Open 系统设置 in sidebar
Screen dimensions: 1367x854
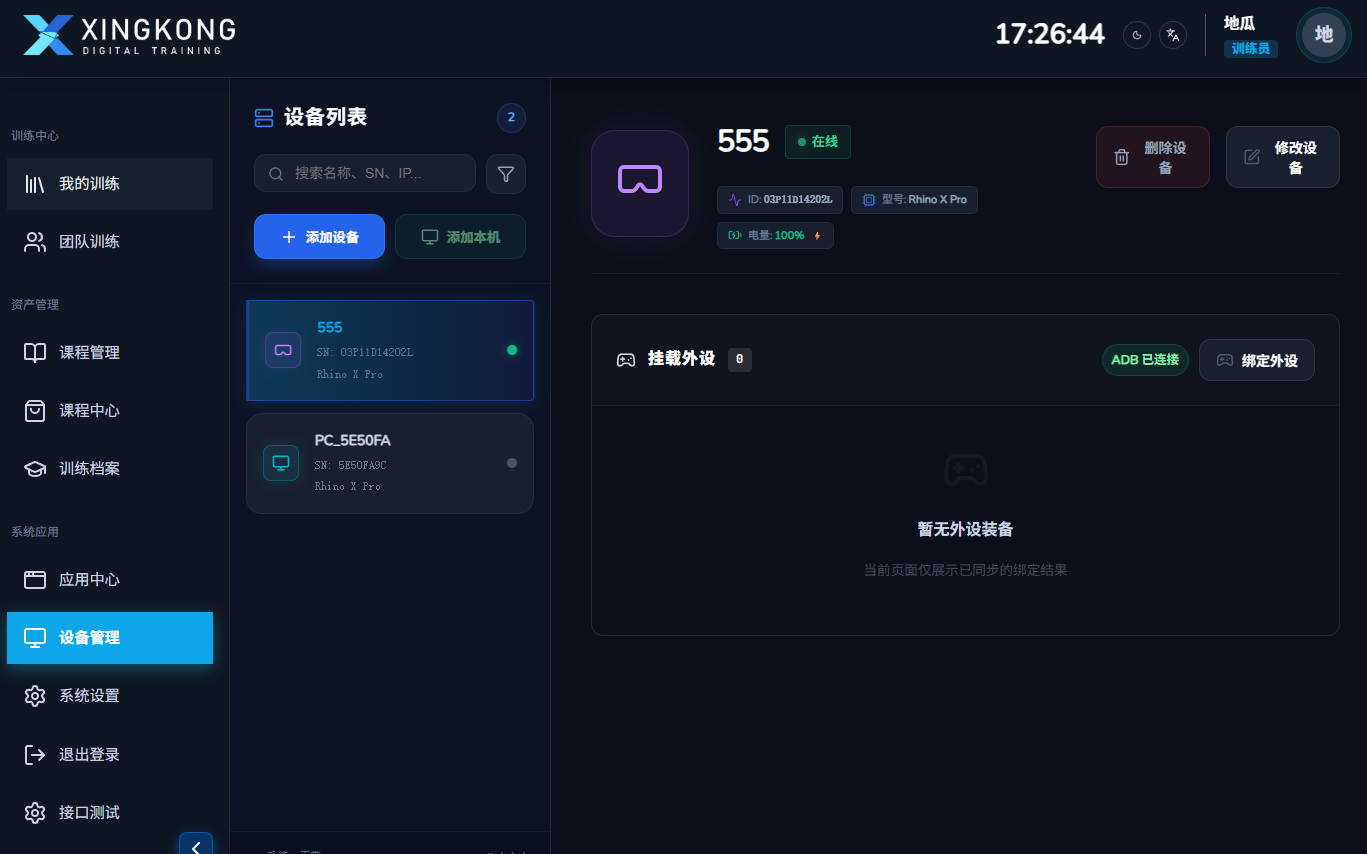[x=110, y=696]
